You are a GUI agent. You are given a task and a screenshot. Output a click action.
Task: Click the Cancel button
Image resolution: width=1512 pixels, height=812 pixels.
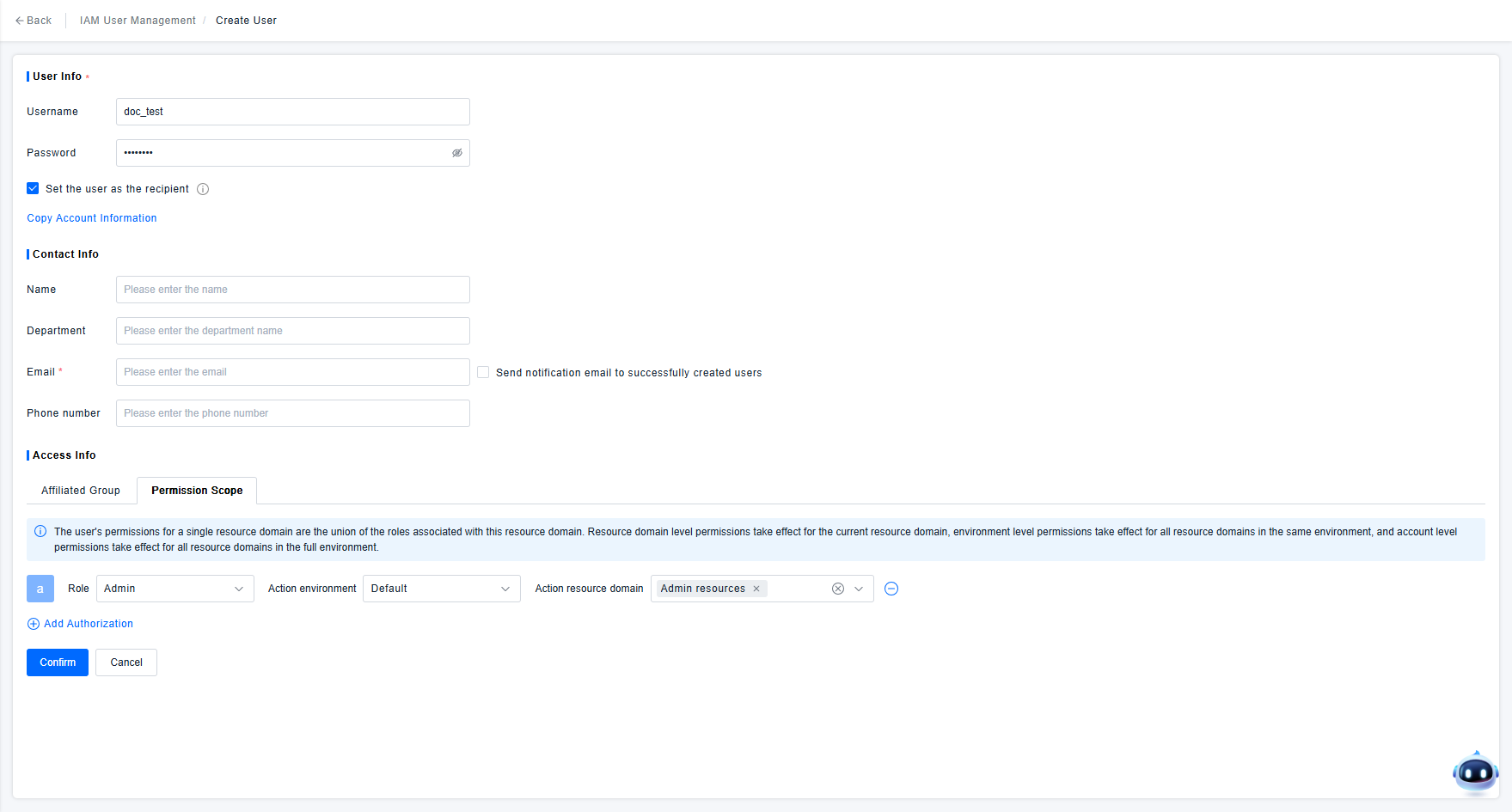pos(126,662)
